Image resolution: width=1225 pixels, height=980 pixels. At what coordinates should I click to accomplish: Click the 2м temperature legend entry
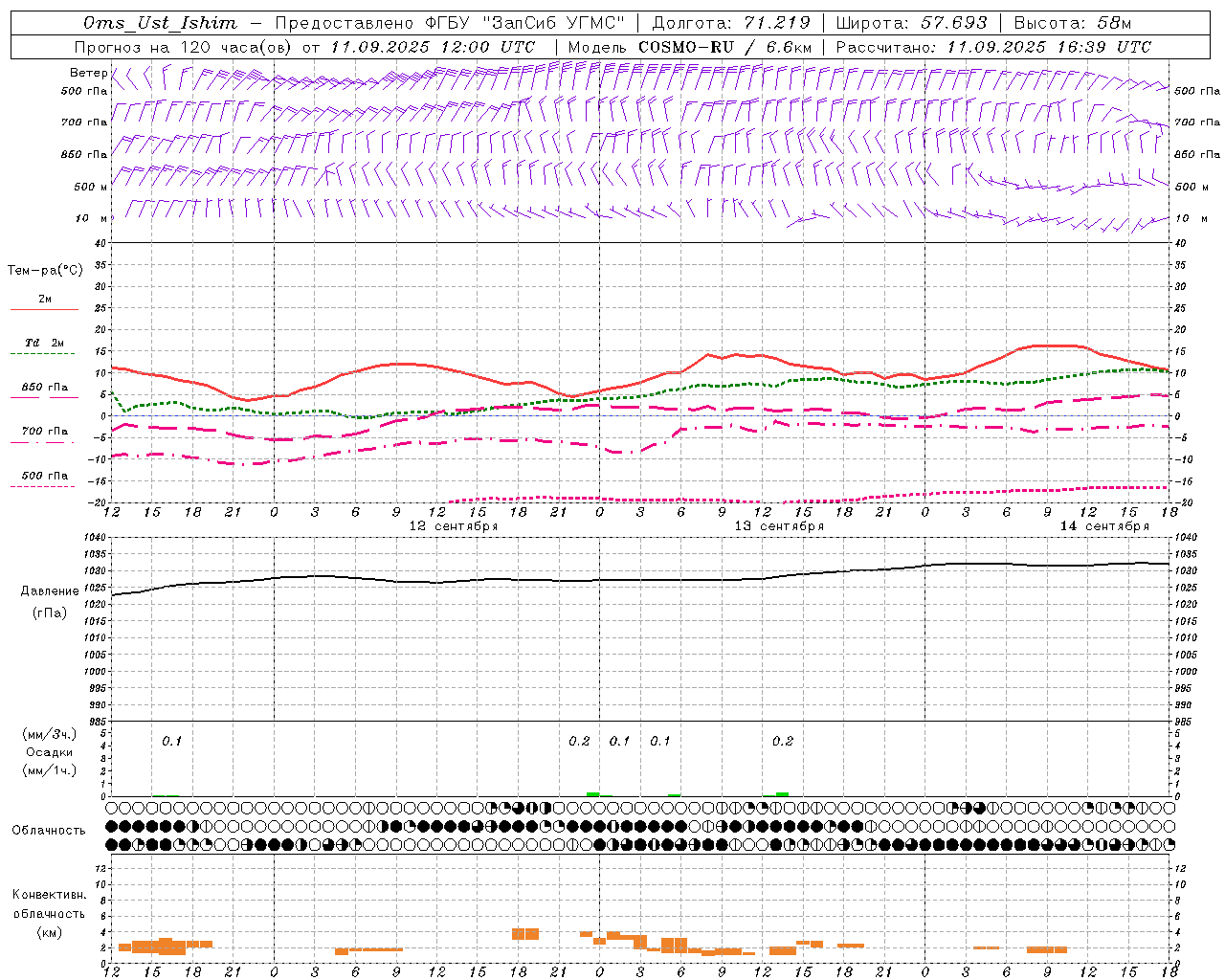(45, 299)
